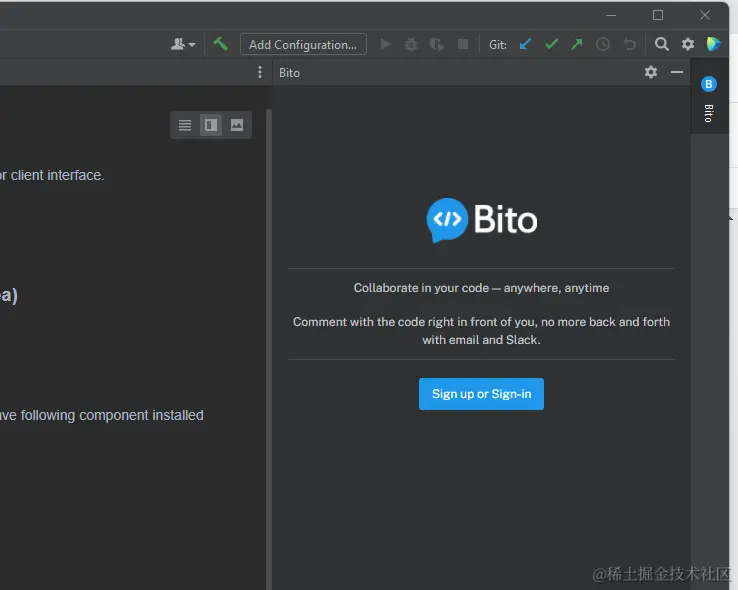Viewport: 738px width, 590px height.
Task: Minimize the IDE window
Action: [611, 15]
